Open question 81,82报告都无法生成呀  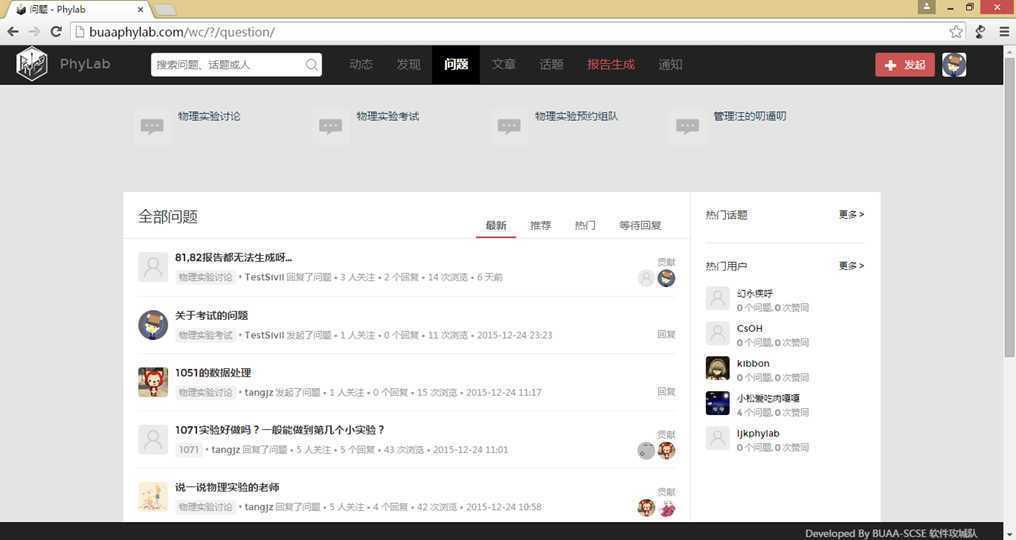[233, 257]
